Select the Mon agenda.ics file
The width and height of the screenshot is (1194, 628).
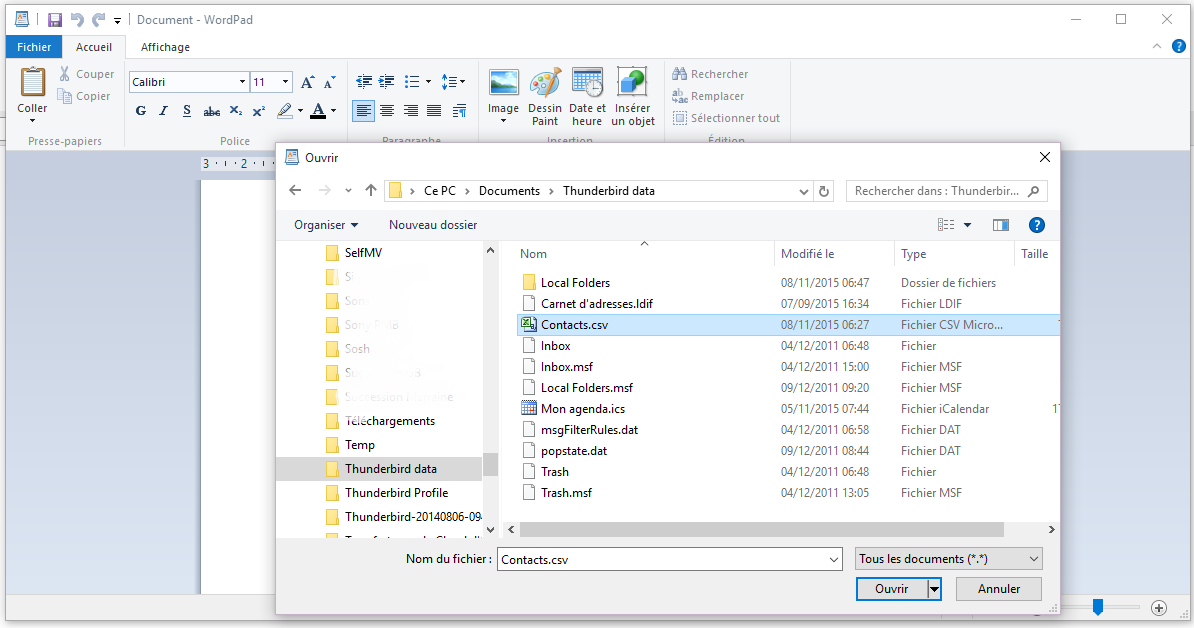pyautogui.click(x=582, y=409)
